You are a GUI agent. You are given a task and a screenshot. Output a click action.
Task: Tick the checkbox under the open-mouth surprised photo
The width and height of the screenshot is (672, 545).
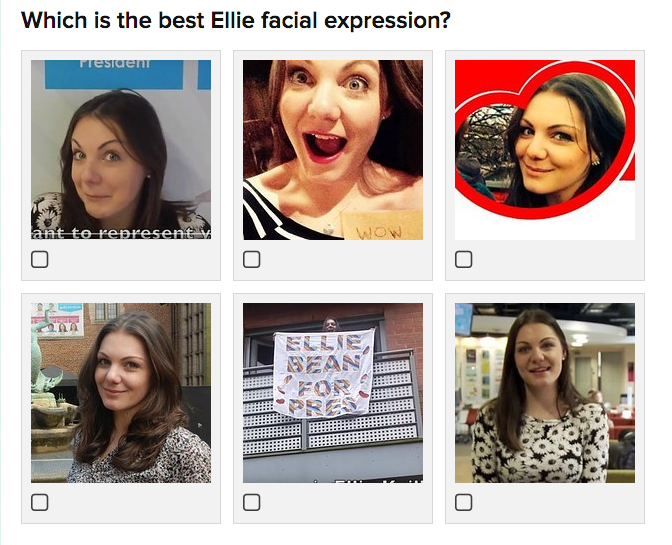[252, 259]
